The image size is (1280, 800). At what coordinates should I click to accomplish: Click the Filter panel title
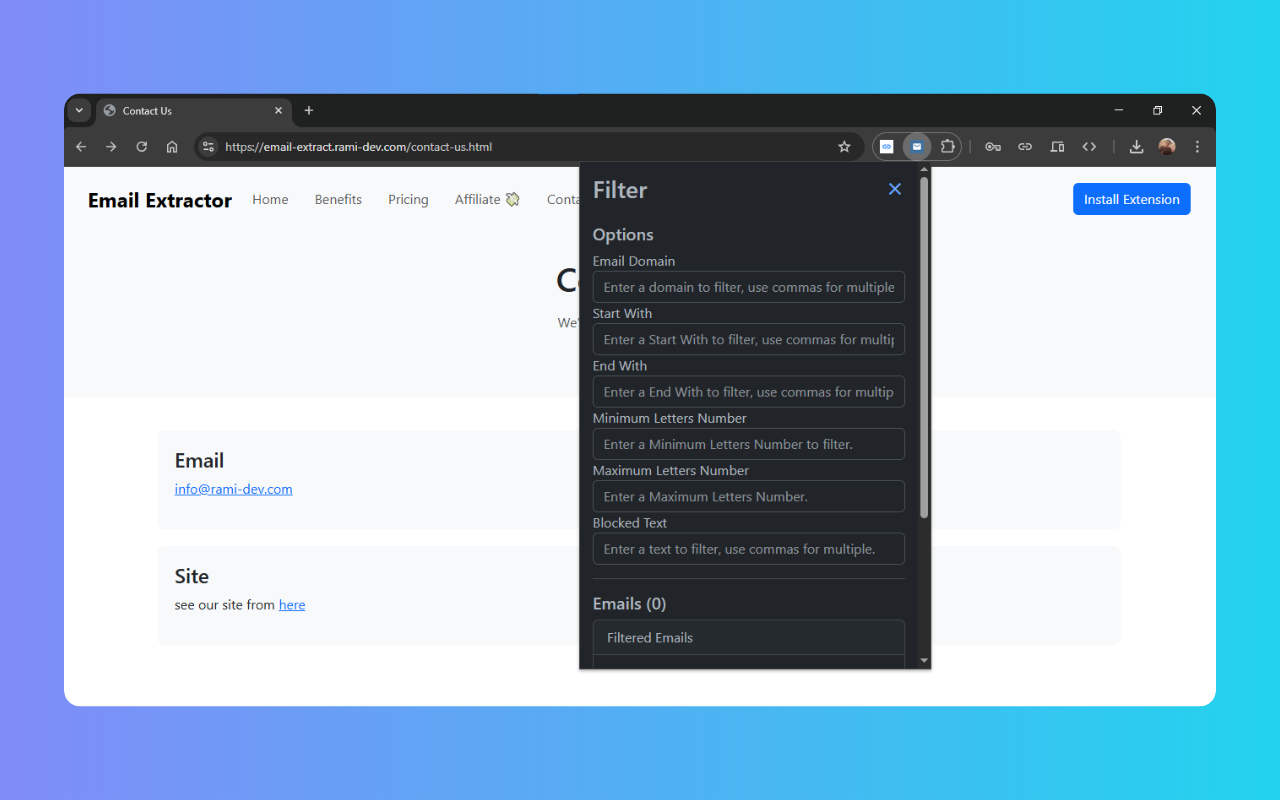(620, 190)
